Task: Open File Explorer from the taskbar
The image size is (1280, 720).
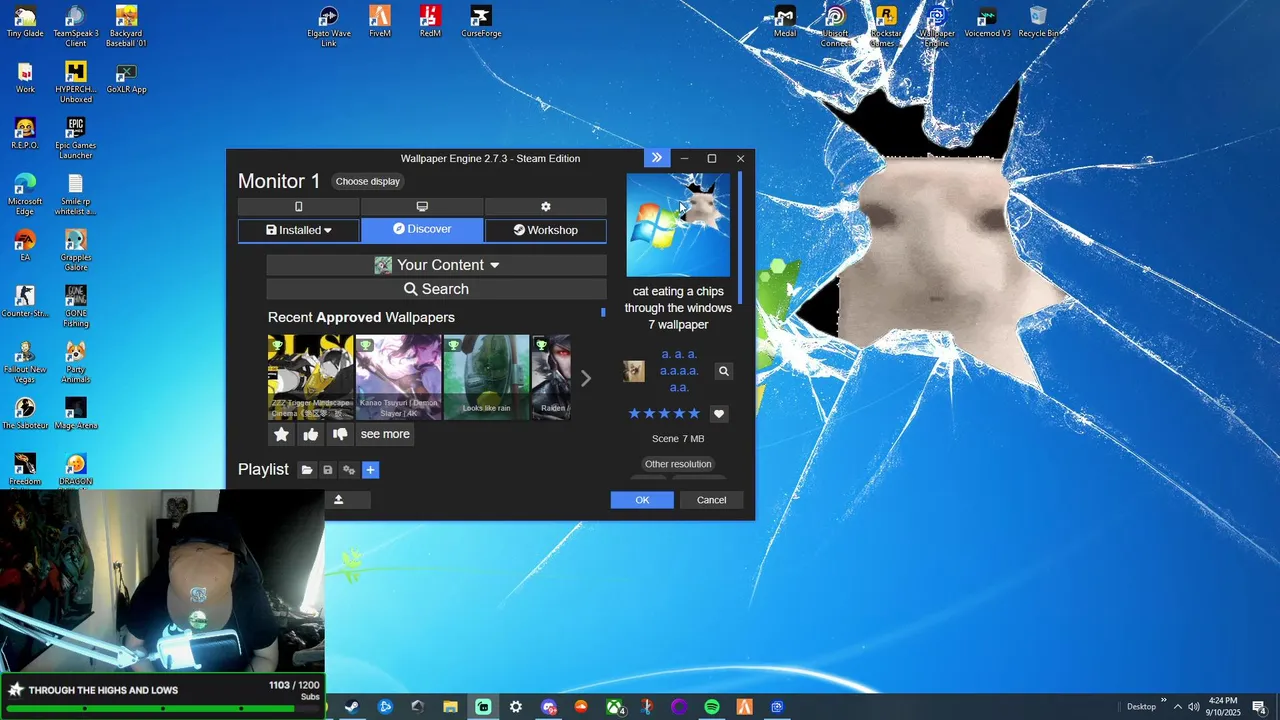Action: [450, 707]
